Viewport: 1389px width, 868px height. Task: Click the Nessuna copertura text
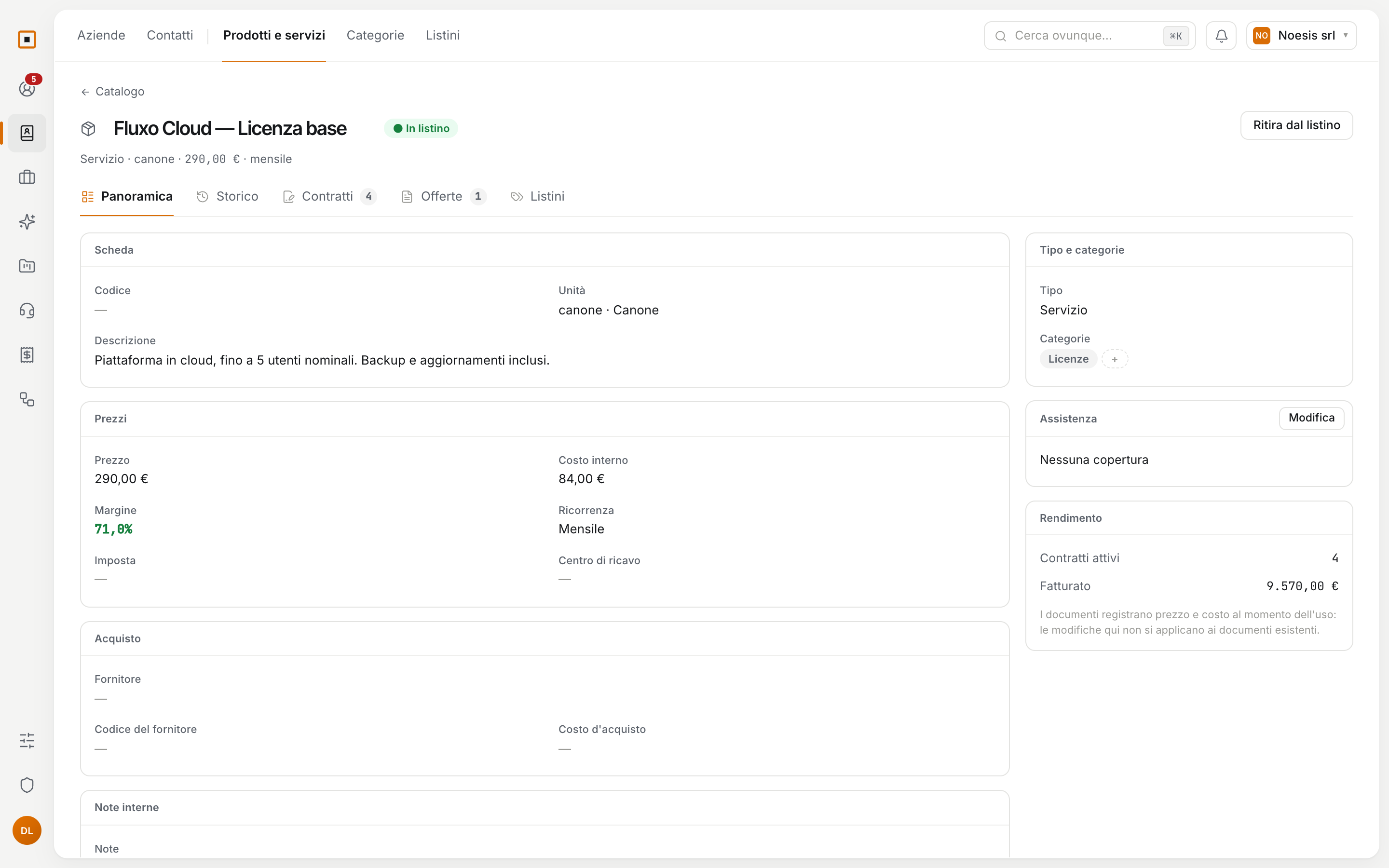point(1094,460)
